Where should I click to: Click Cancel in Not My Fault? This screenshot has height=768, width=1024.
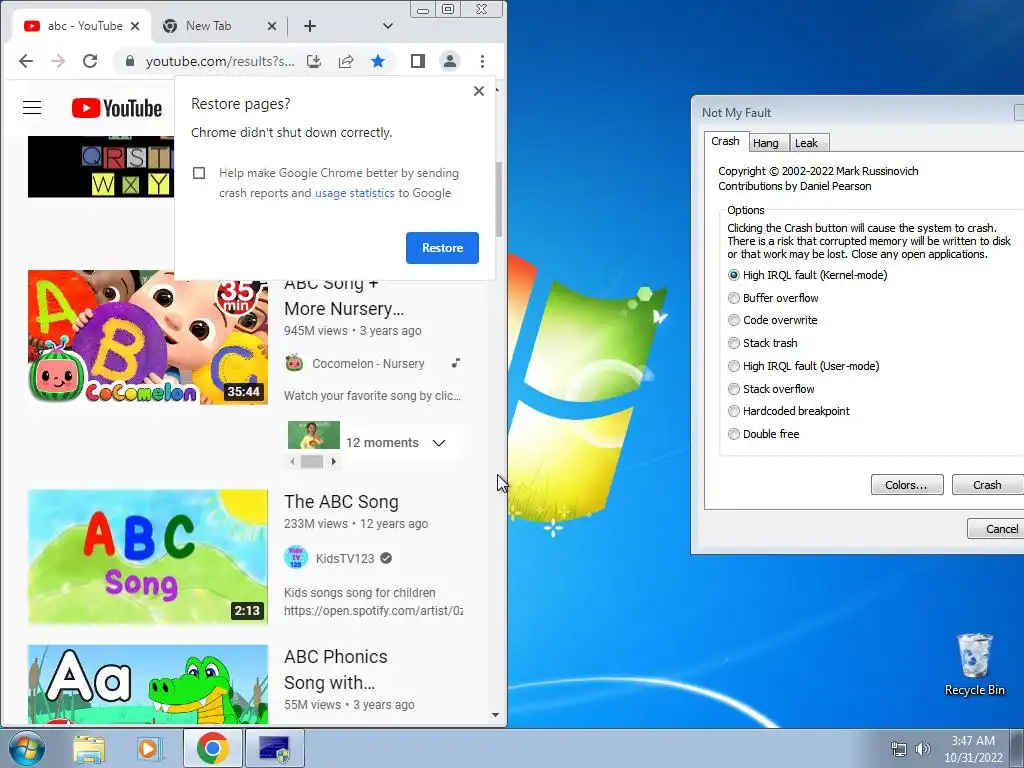pos(995,529)
